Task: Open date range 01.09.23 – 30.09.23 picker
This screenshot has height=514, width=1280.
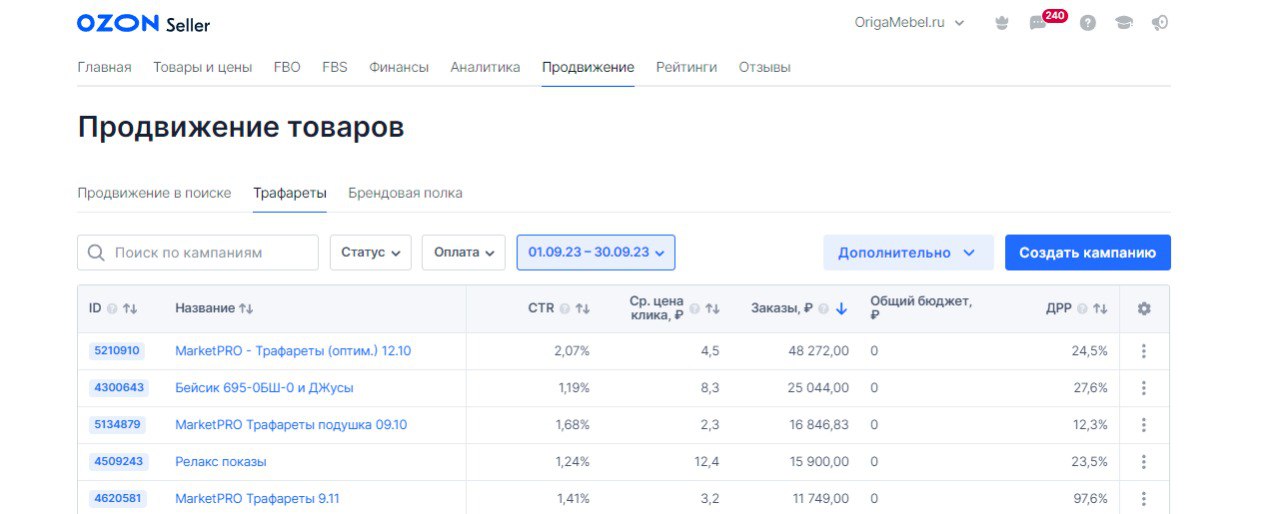Action: click(x=596, y=253)
